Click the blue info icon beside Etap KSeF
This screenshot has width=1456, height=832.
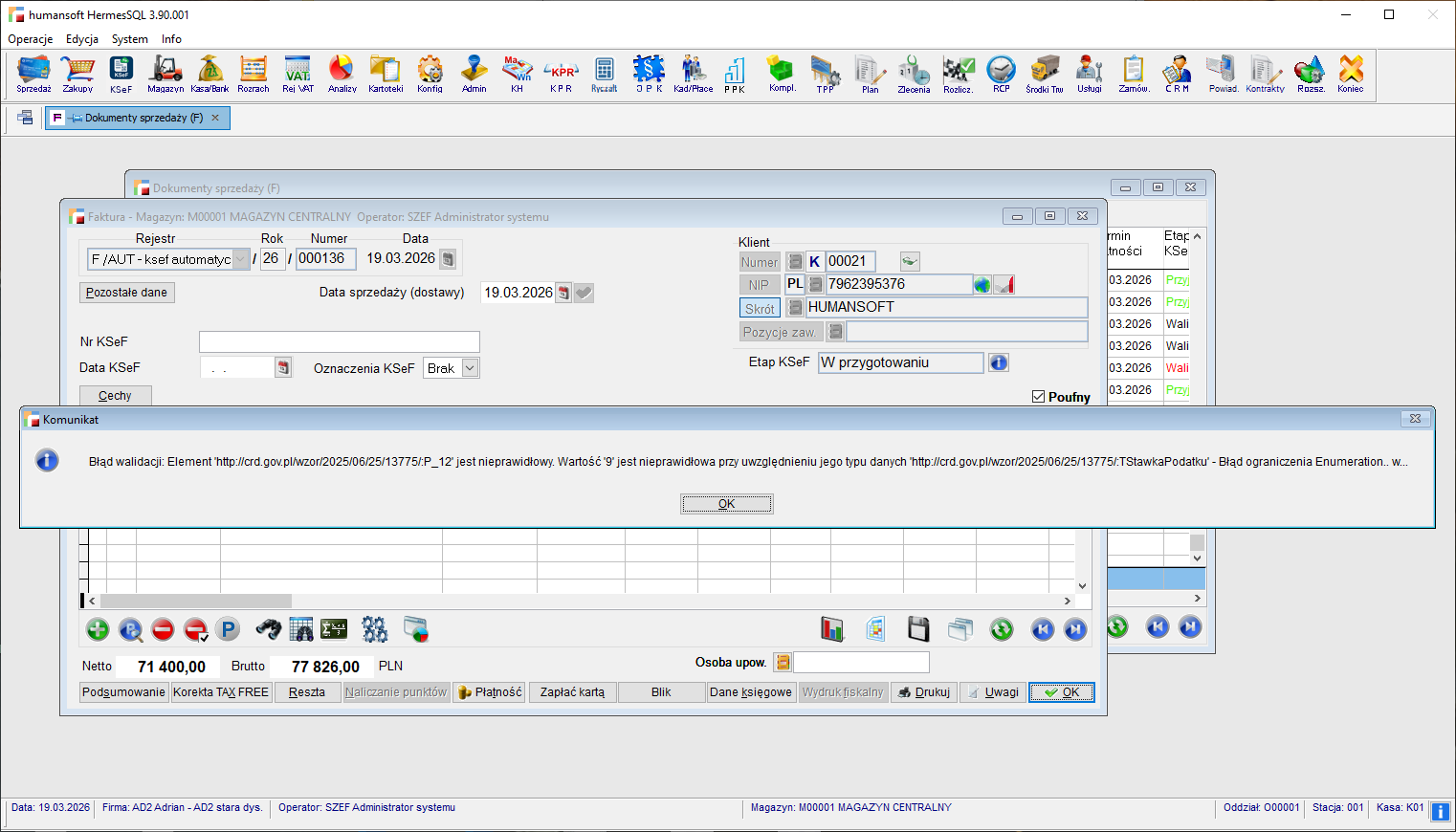(998, 362)
